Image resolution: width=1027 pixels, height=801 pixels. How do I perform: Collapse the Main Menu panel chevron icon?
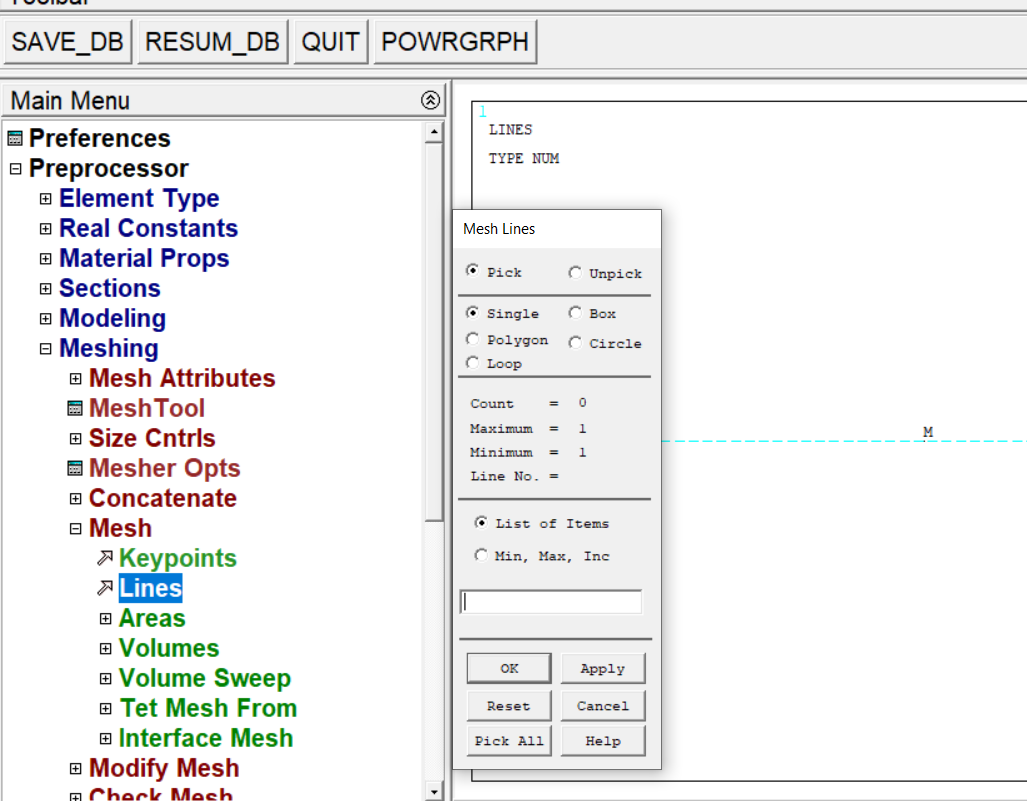pos(430,100)
